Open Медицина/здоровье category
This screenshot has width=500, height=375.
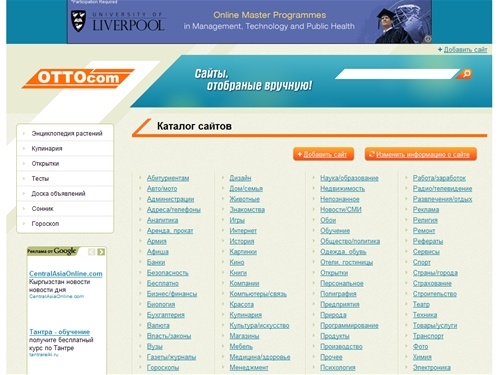point(260,357)
